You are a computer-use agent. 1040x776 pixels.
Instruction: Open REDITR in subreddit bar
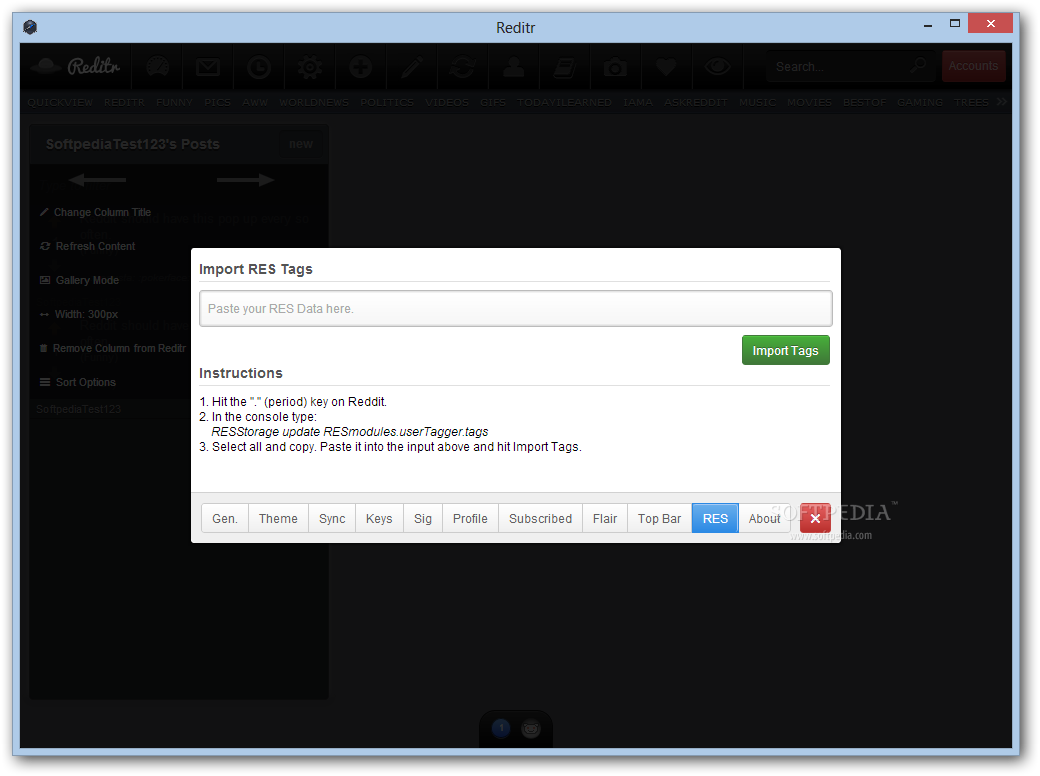[x=124, y=102]
